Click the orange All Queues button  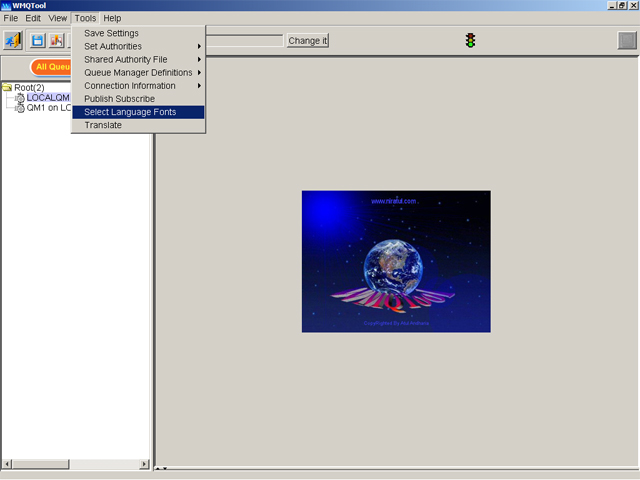pyautogui.click(x=51, y=67)
